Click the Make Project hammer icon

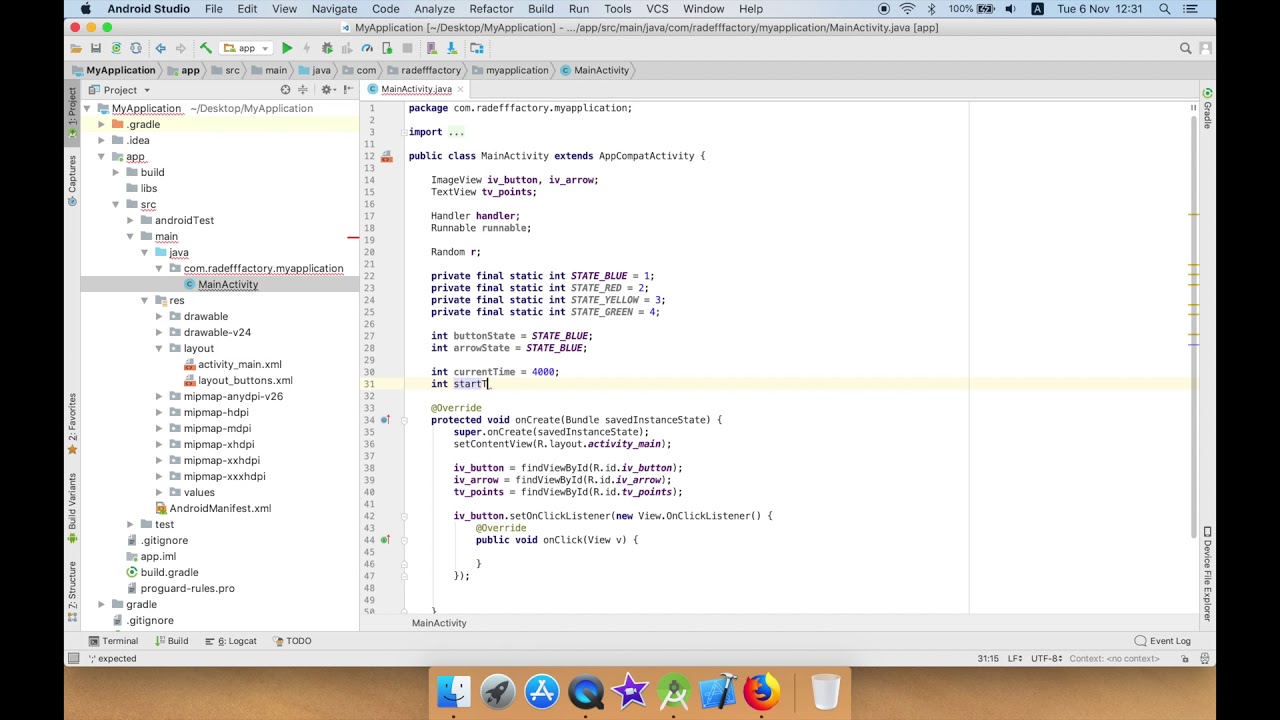coord(205,48)
